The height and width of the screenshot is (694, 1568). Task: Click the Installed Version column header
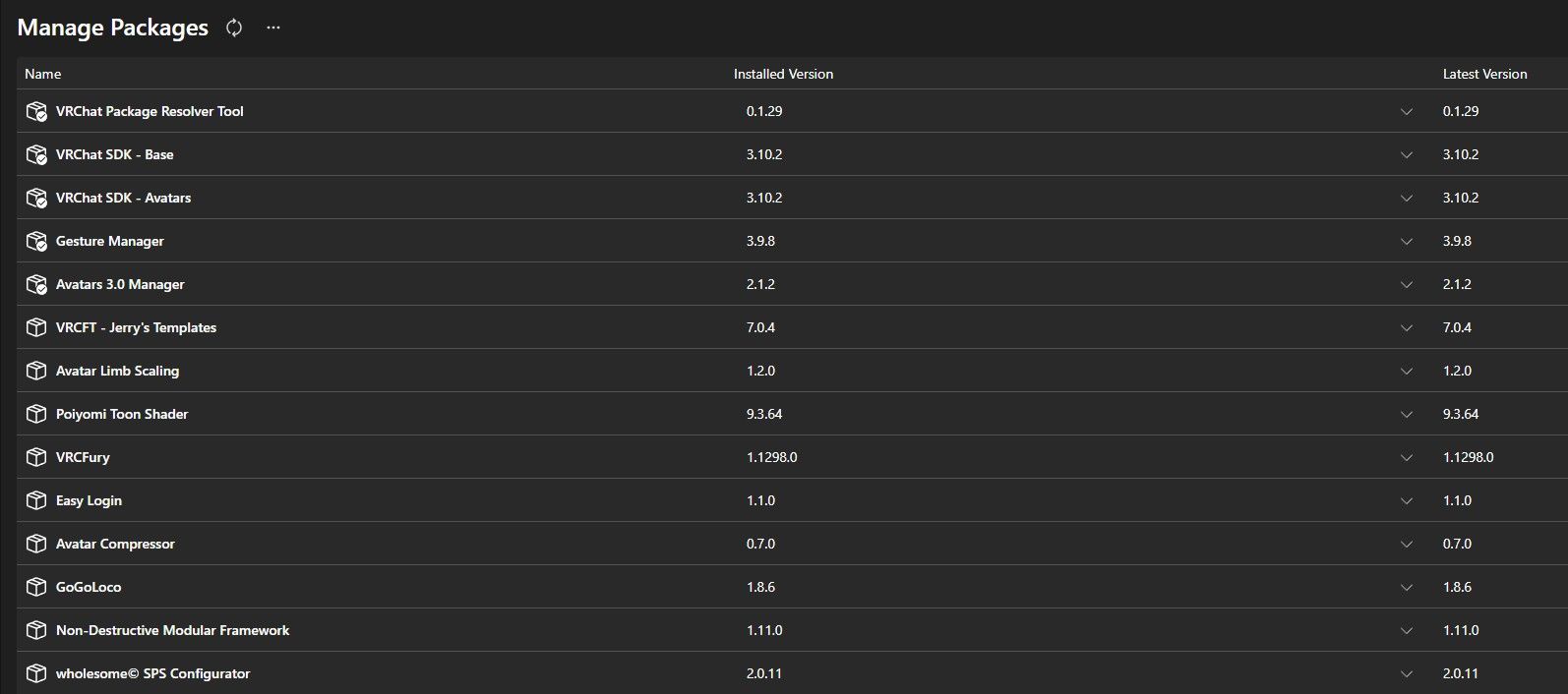783,74
